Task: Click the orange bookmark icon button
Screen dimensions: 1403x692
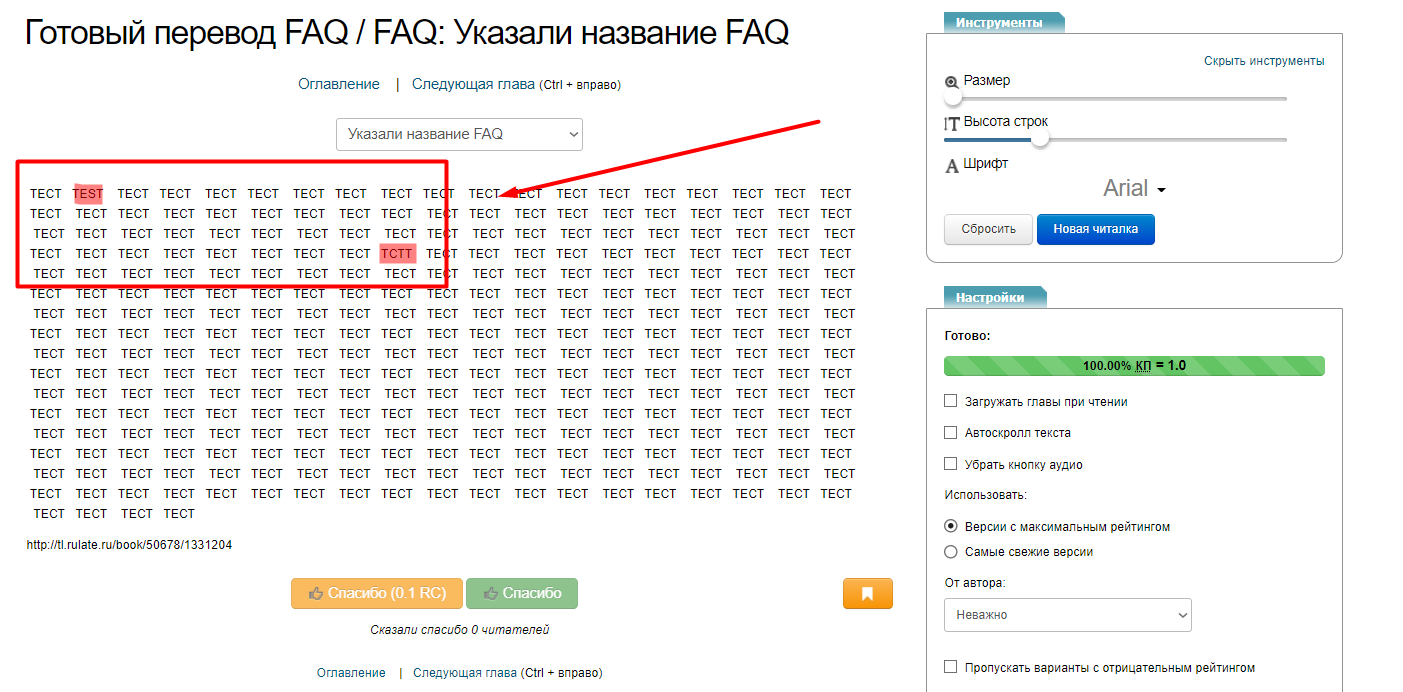Action: [867, 593]
